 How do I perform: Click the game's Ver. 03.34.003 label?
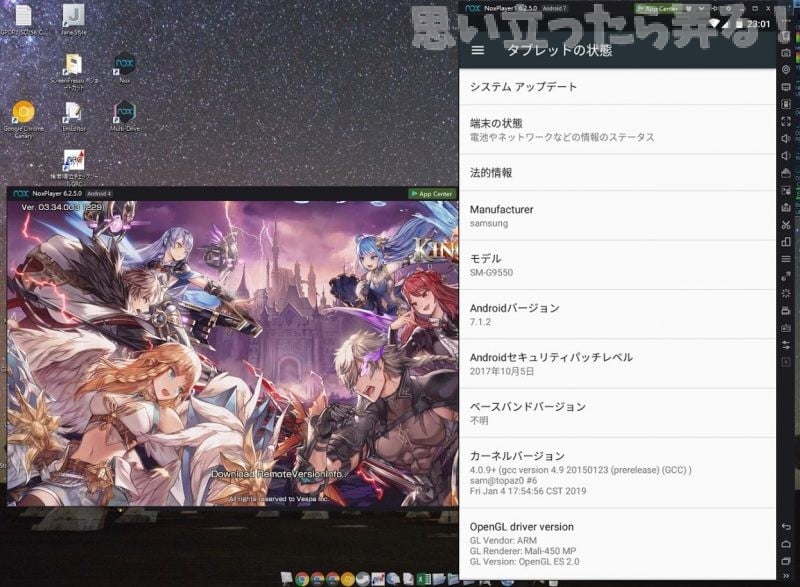(x=63, y=208)
